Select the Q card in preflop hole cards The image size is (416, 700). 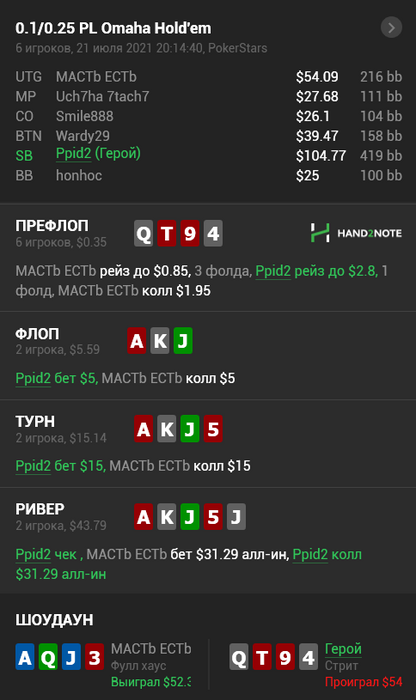[x=143, y=233]
